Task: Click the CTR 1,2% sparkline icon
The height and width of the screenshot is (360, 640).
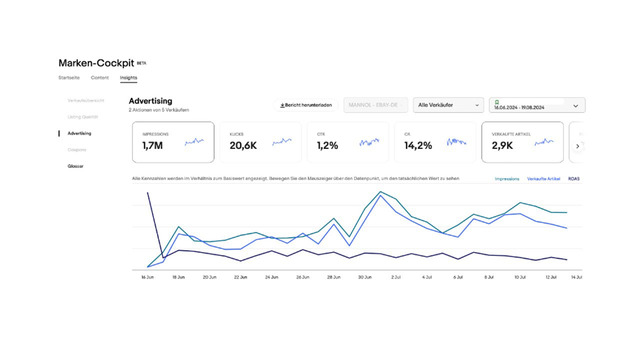Action: tap(369, 142)
